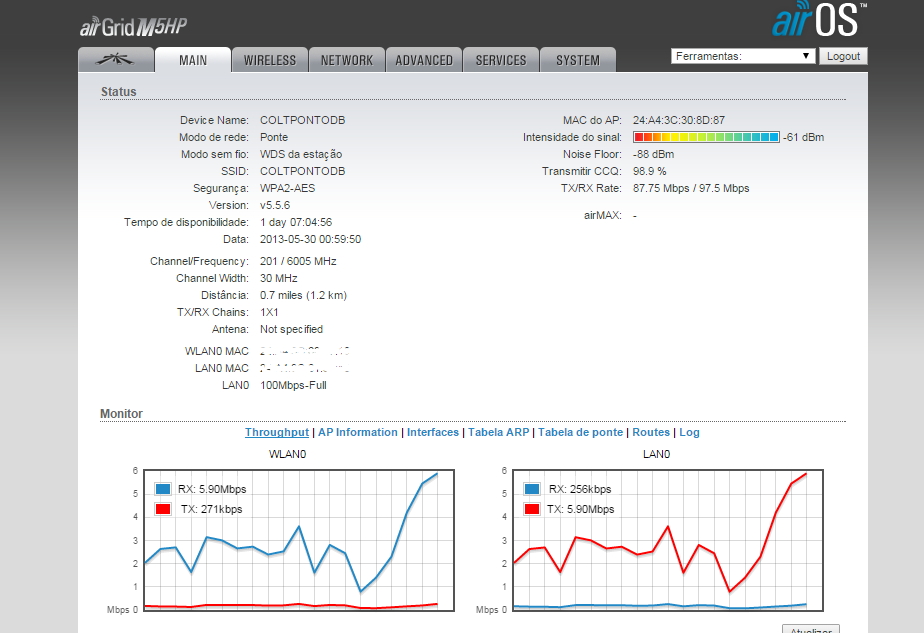924x633 pixels.
Task: Show the Throughput monitor
Action: [x=277, y=432]
